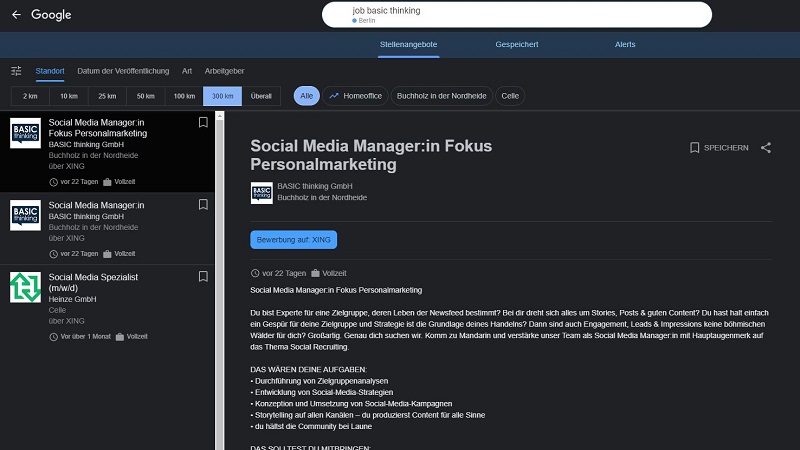Click the job list vertical scrollbar
Viewport: 800px width, 450px height.
pos(220,281)
